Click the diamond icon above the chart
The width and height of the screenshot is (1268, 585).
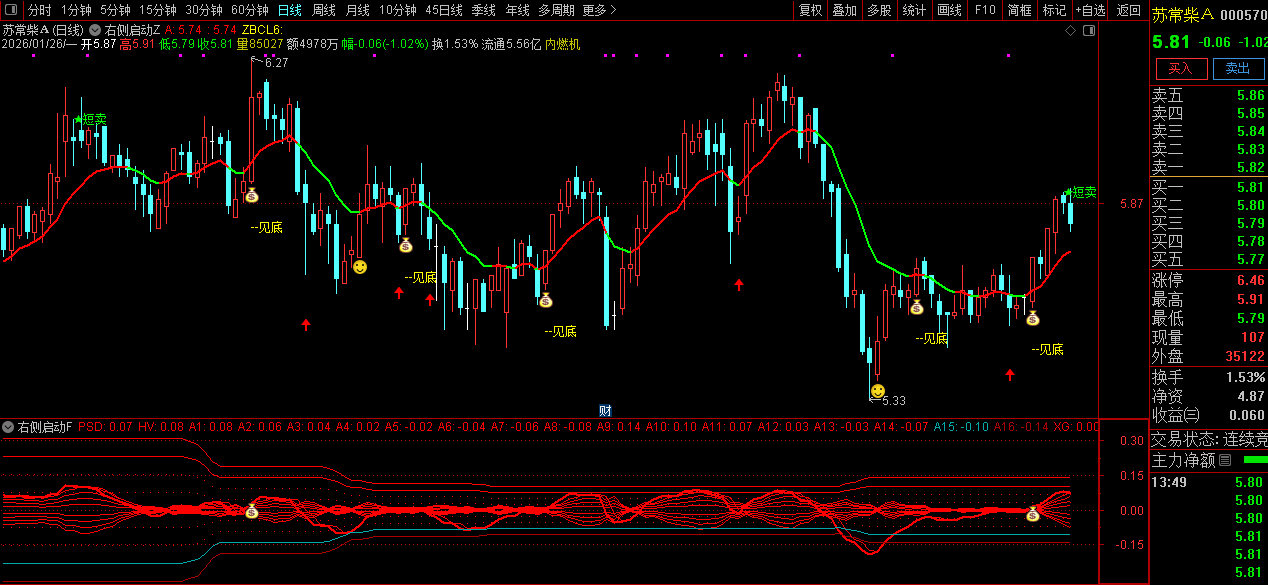click(x=1070, y=31)
